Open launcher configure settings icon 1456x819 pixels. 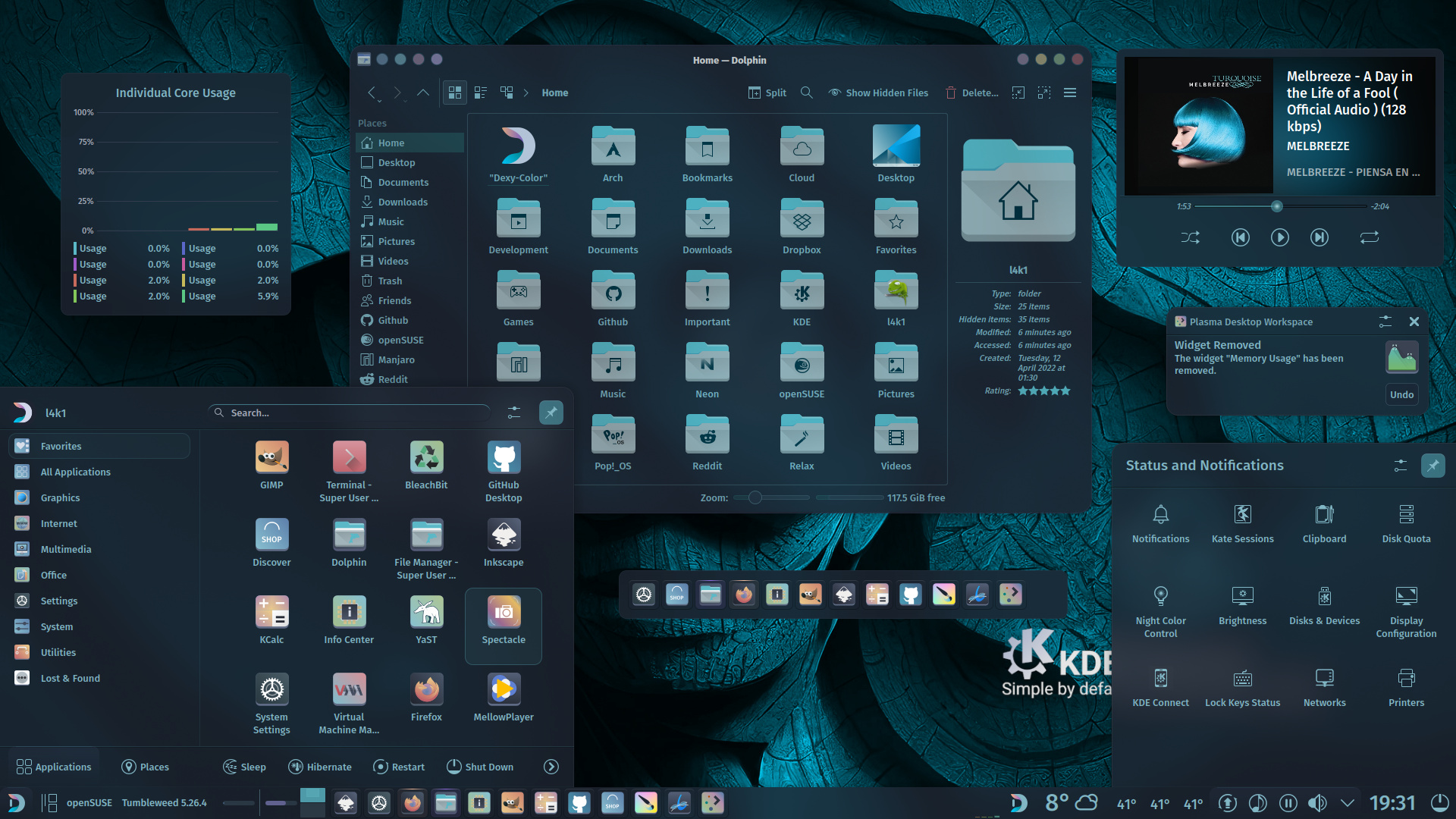(x=513, y=413)
